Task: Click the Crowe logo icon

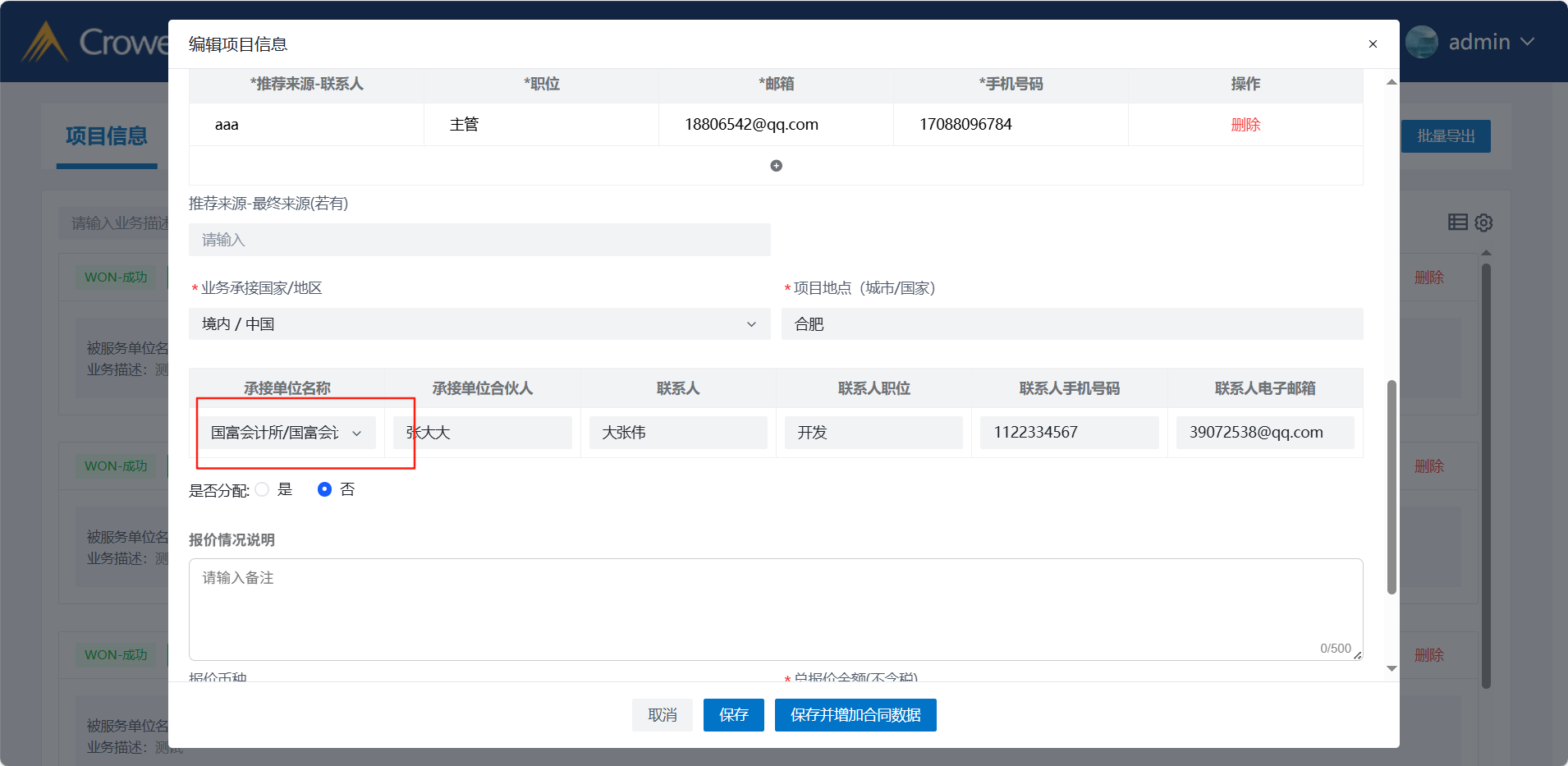Action: coord(44,42)
